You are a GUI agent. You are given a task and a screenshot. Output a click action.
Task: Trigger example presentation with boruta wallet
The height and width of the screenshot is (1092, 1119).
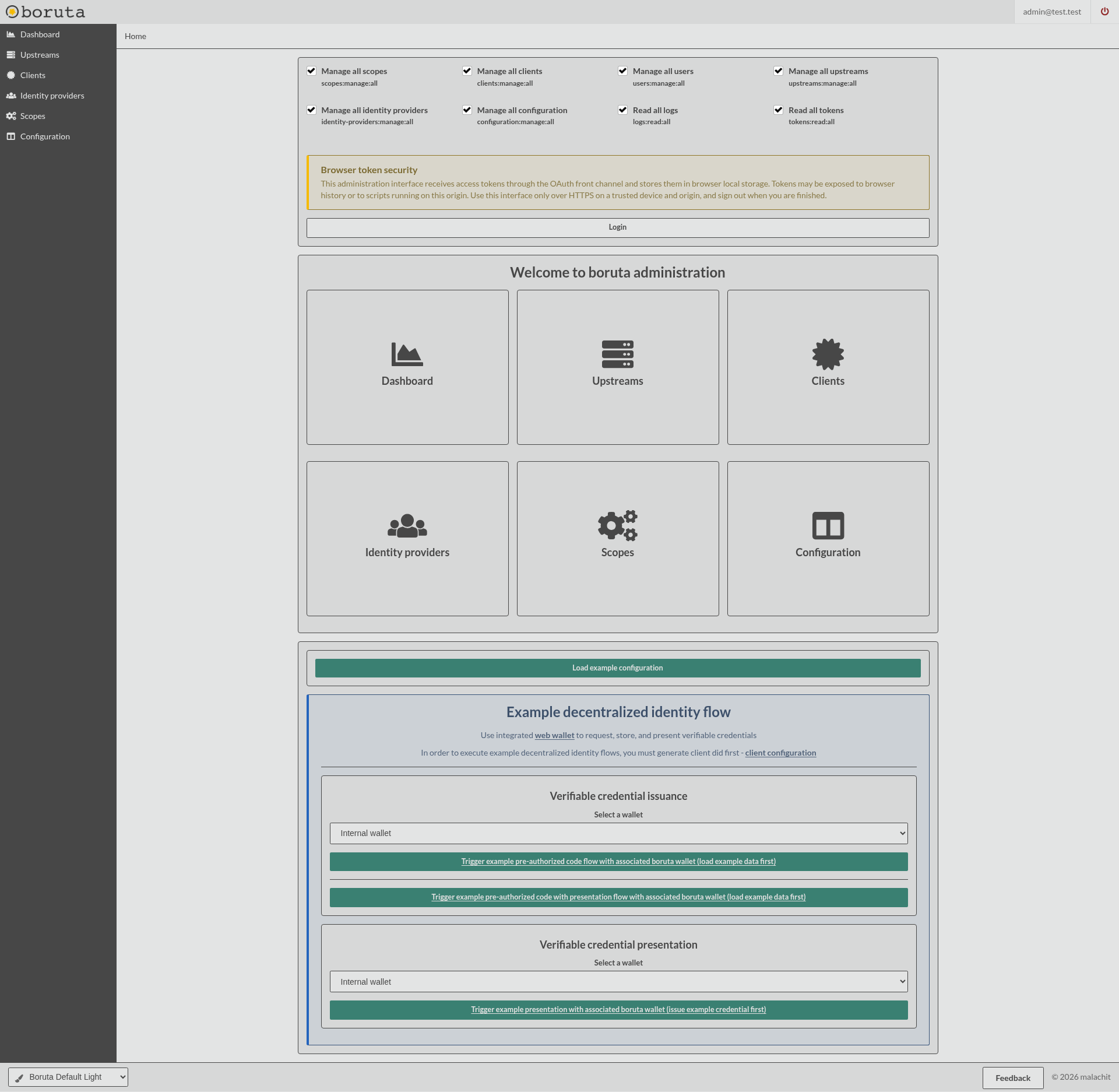pyautogui.click(x=618, y=1010)
